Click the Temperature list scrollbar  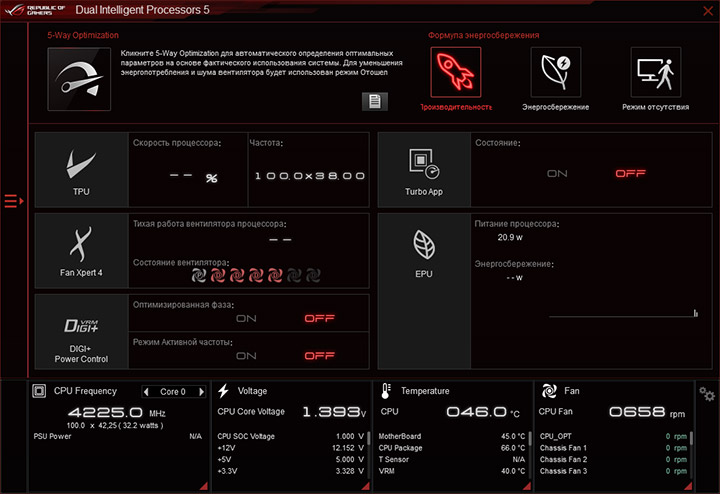click(x=530, y=438)
